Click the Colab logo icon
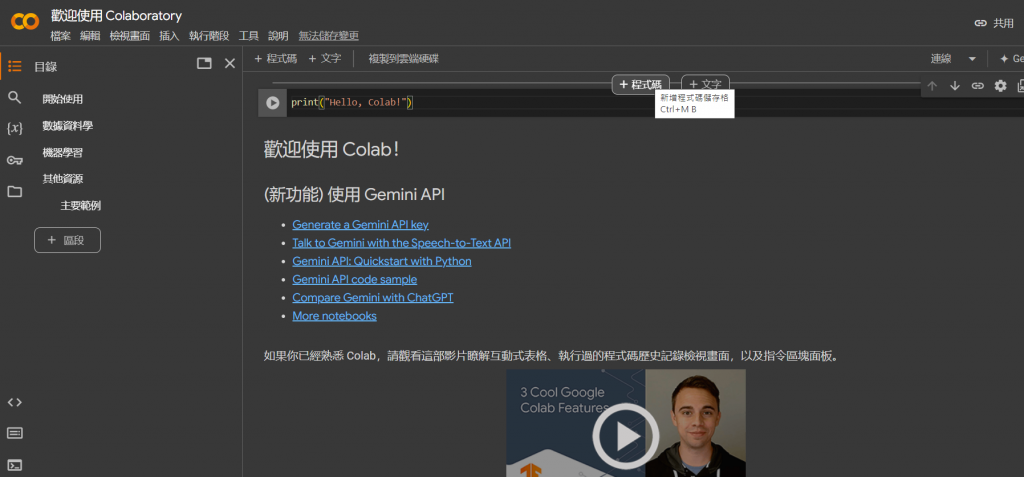Viewport: 1024px width, 477px height. coord(25,22)
